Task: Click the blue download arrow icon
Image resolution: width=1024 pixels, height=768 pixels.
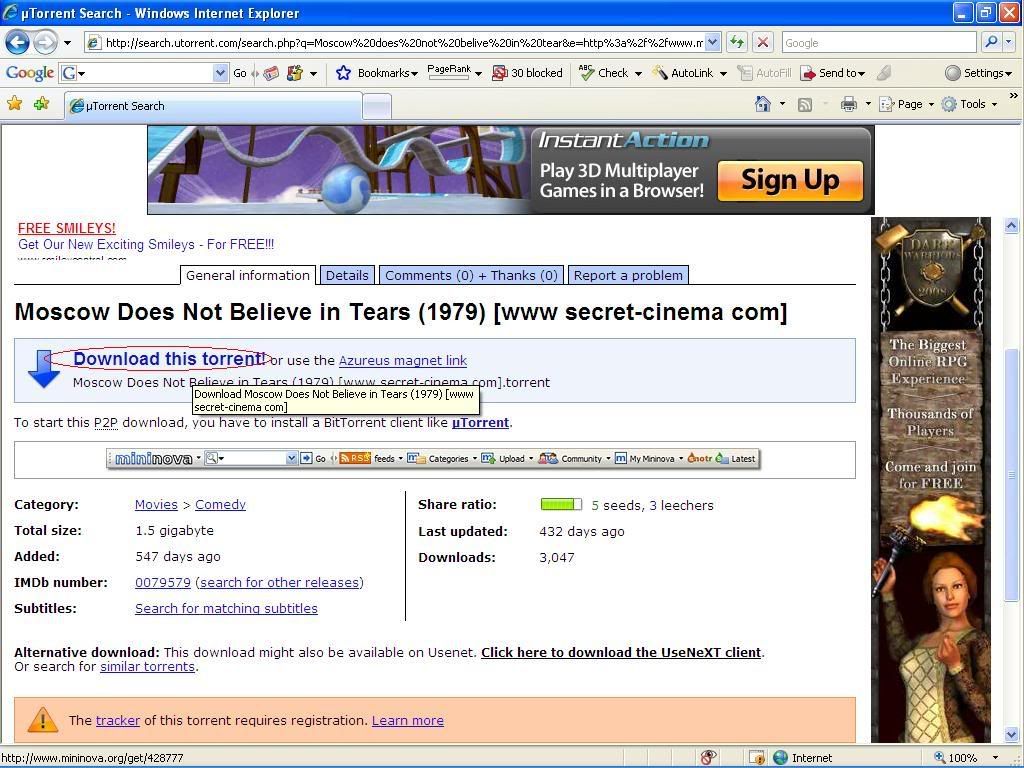Action: tap(44, 368)
